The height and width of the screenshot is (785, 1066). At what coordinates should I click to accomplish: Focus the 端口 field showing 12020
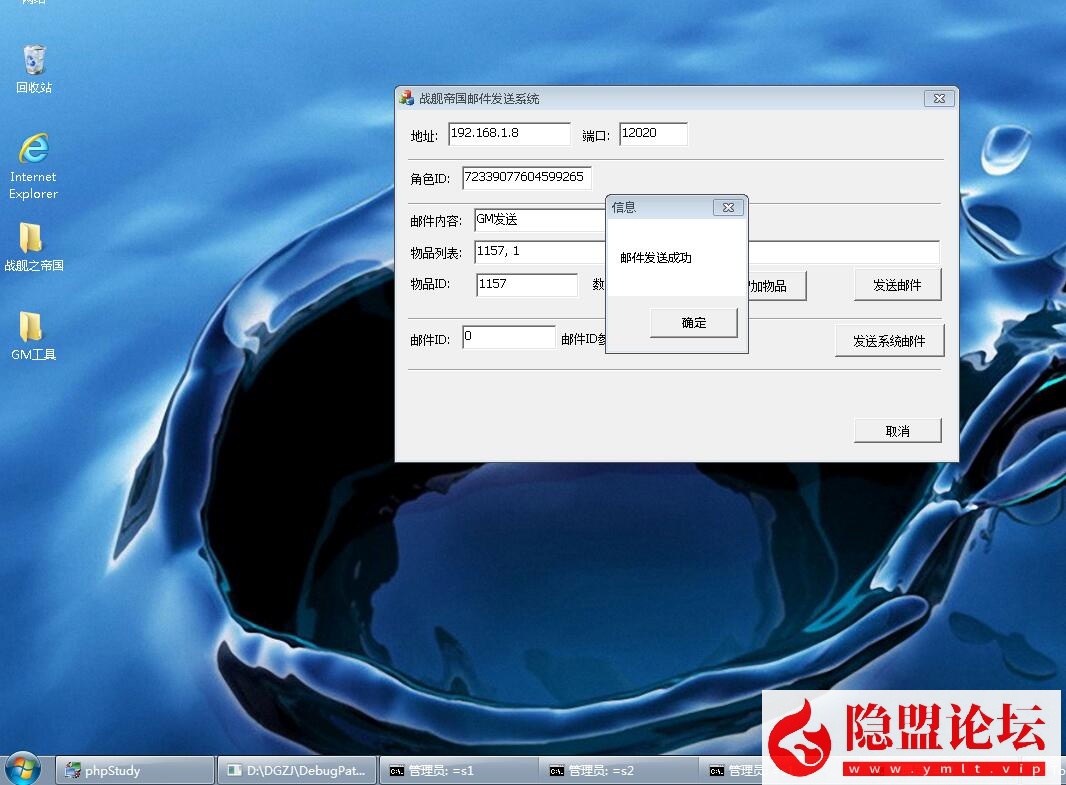click(x=653, y=134)
